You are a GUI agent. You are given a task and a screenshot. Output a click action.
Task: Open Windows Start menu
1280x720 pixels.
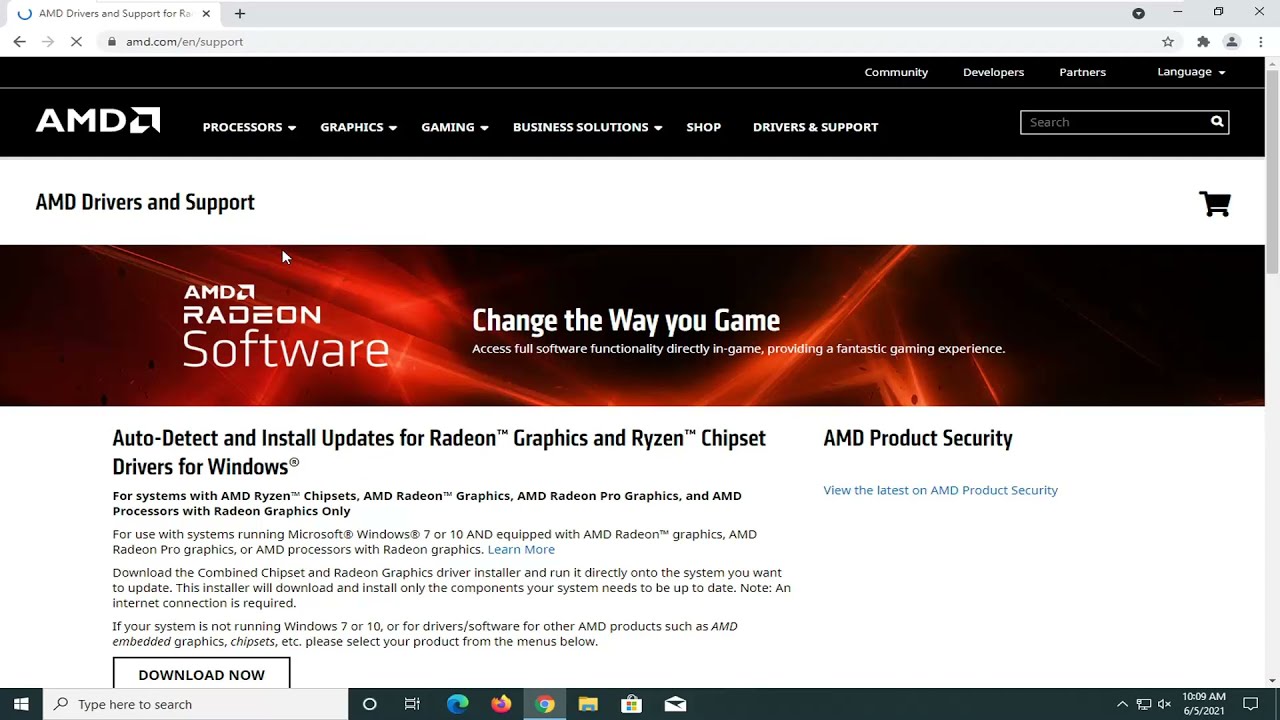point(21,704)
